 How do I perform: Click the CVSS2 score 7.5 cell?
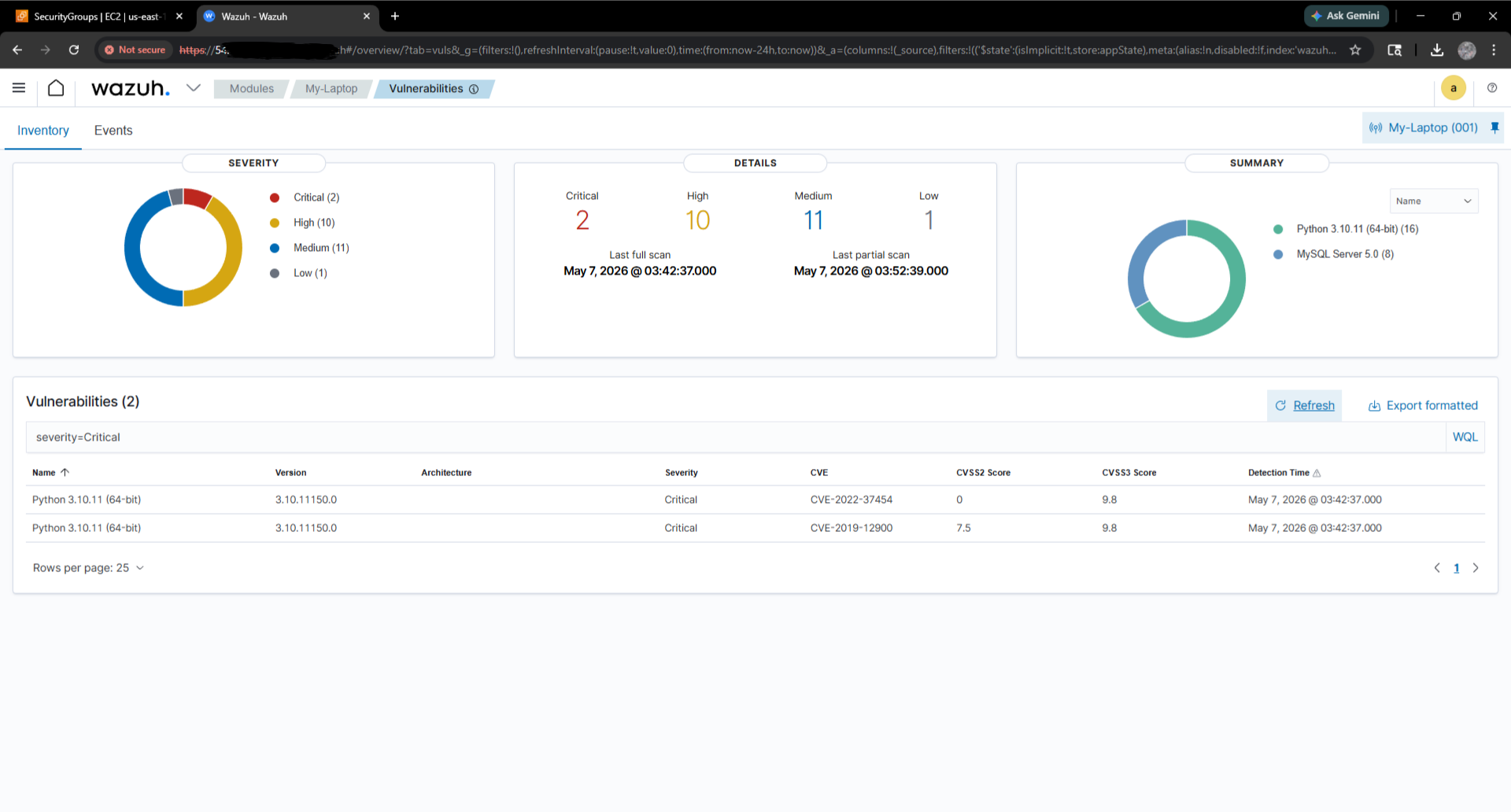point(963,528)
